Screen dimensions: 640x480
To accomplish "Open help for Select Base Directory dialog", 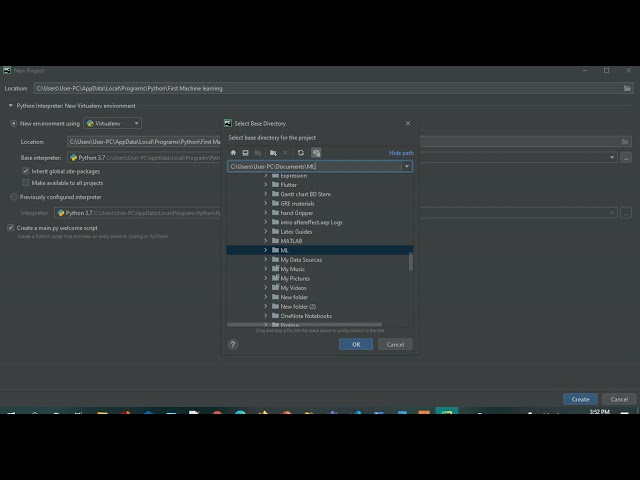I will 233,344.
